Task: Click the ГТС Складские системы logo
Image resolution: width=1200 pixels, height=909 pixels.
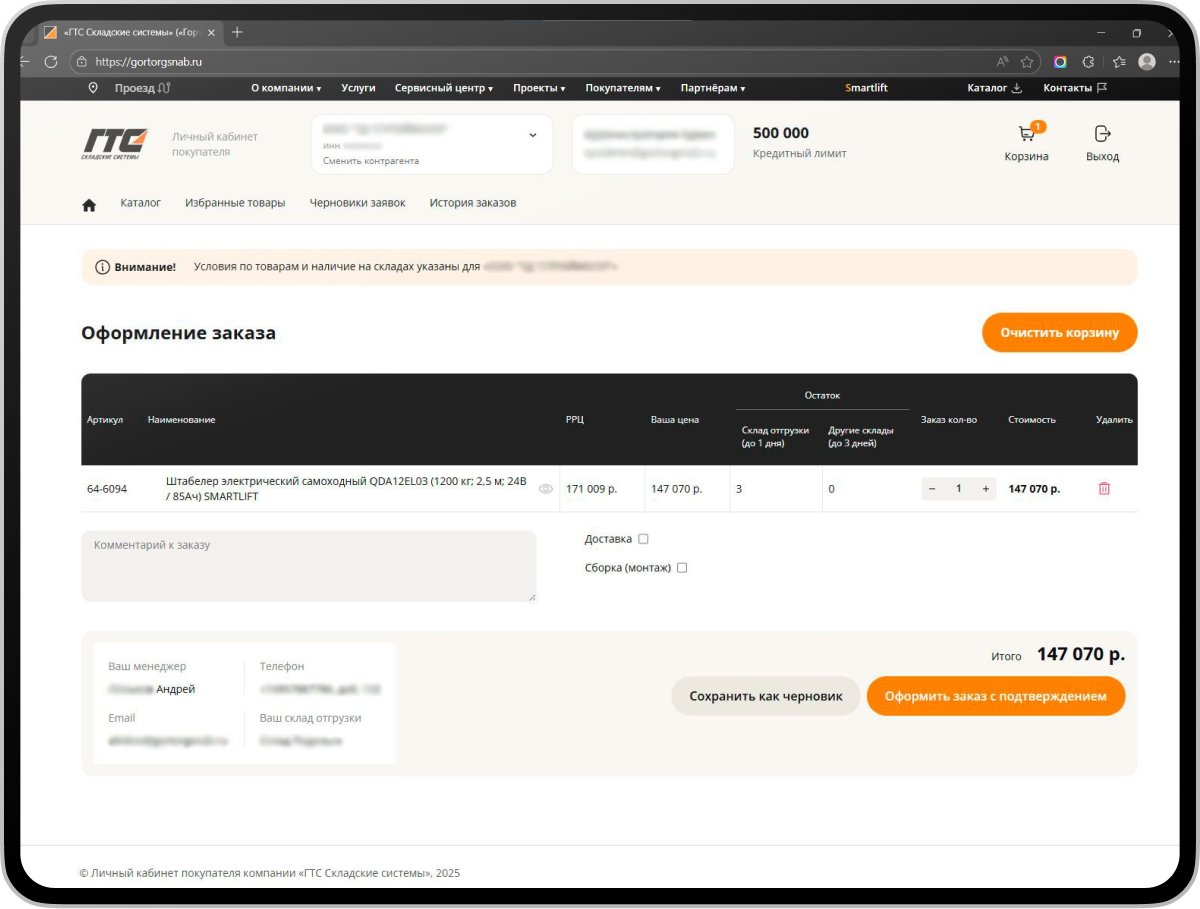Action: pyautogui.click(x=115, y=143)
